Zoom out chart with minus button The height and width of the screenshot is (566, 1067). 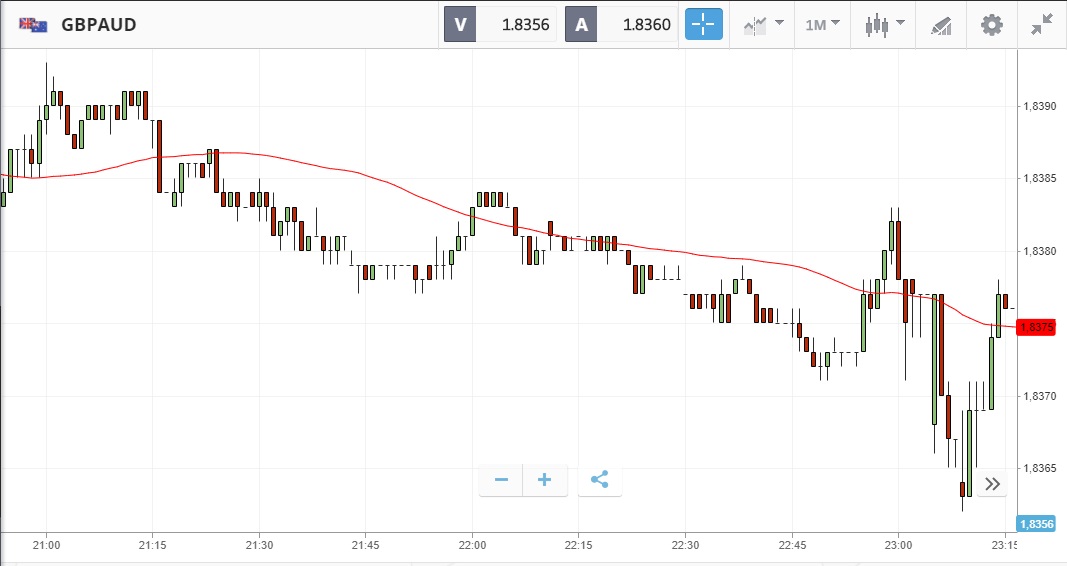(x=501, y=480)
